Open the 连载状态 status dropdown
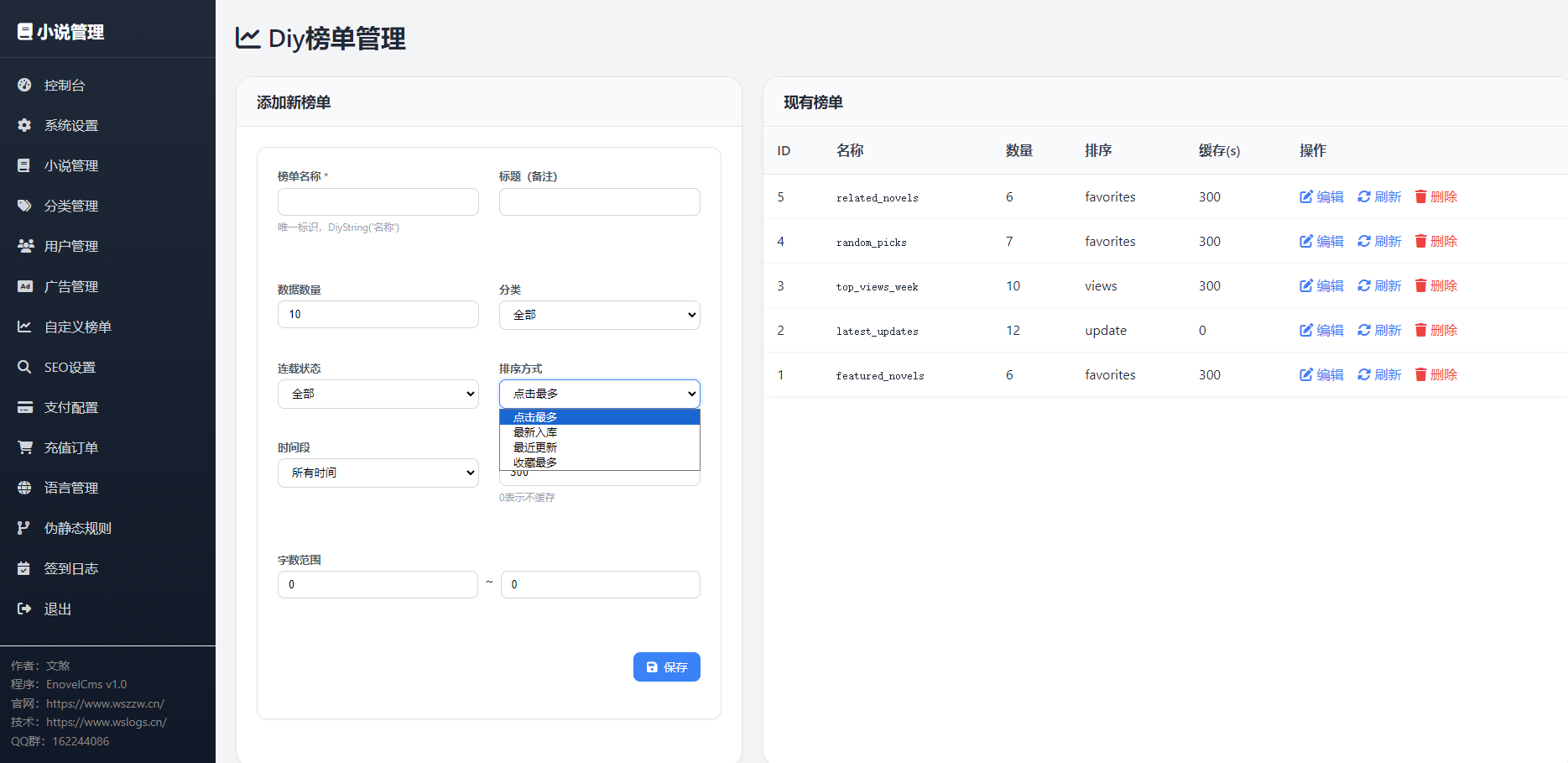 coord(378,394)
